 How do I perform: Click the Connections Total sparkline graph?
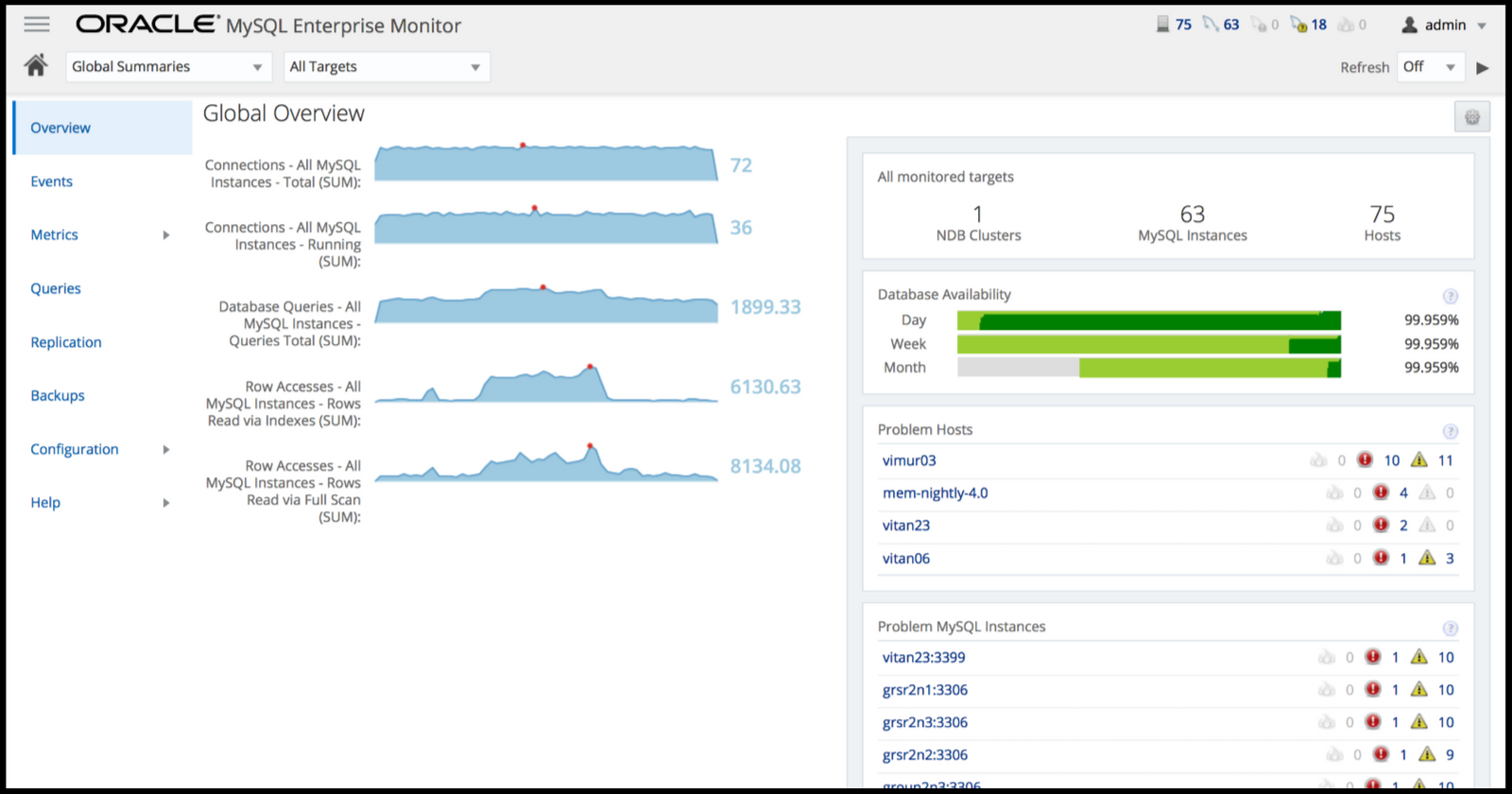(546, 163)
